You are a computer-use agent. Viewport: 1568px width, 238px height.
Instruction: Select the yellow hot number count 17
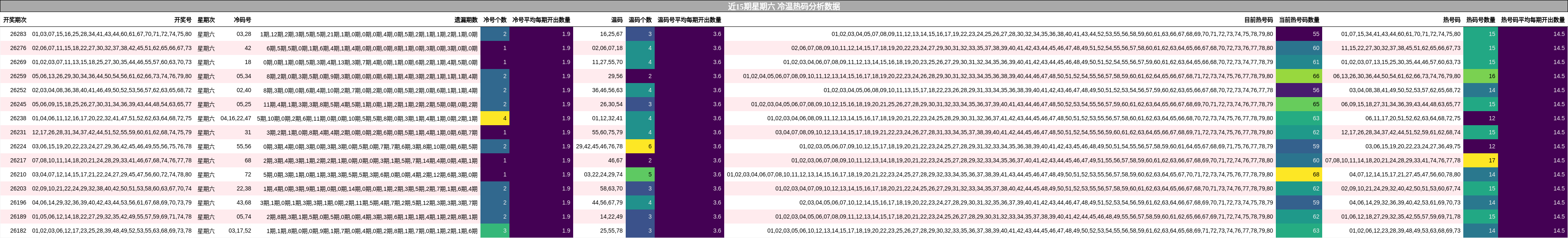tap(1481, 160)
